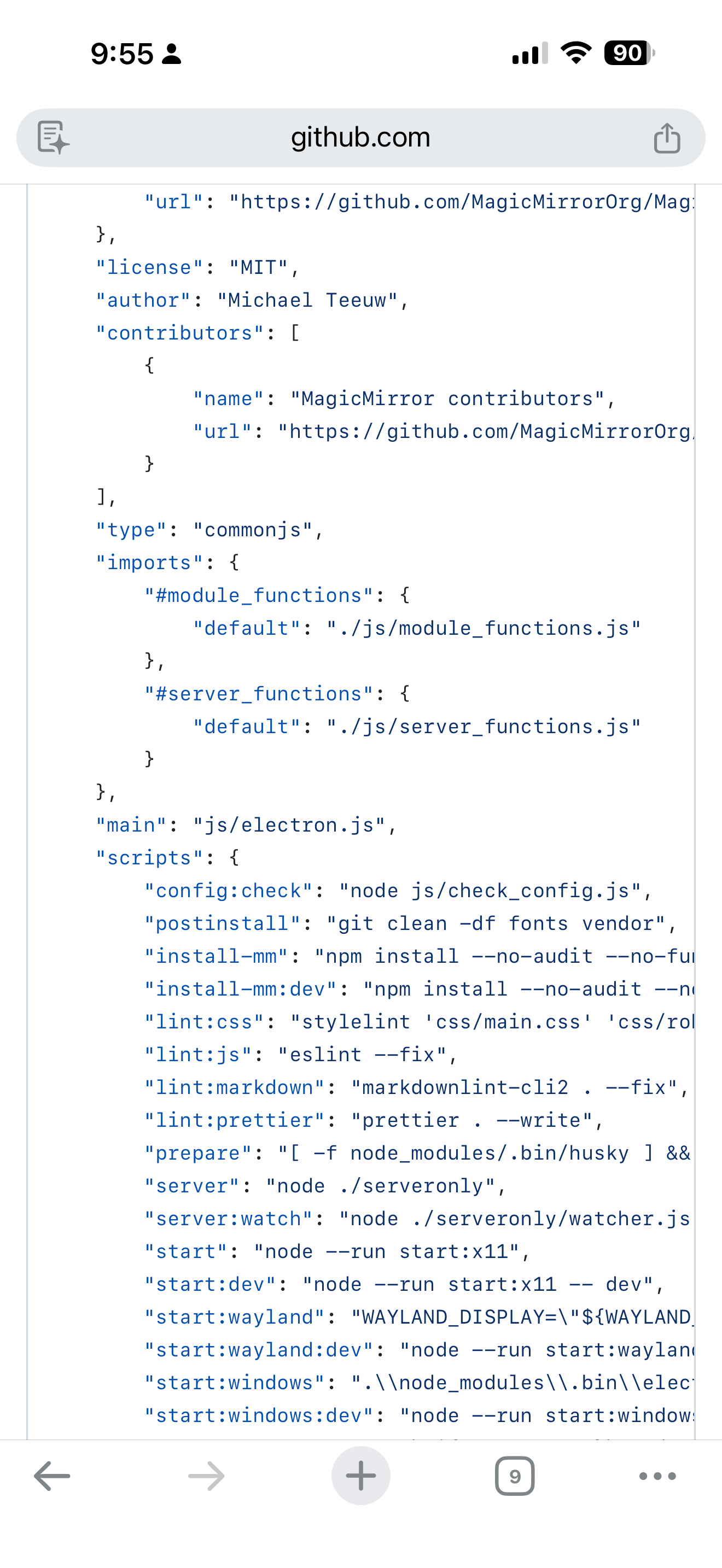Tap the github.com address field
This screenshot has height=1568, width=722.
click(360, 138)
